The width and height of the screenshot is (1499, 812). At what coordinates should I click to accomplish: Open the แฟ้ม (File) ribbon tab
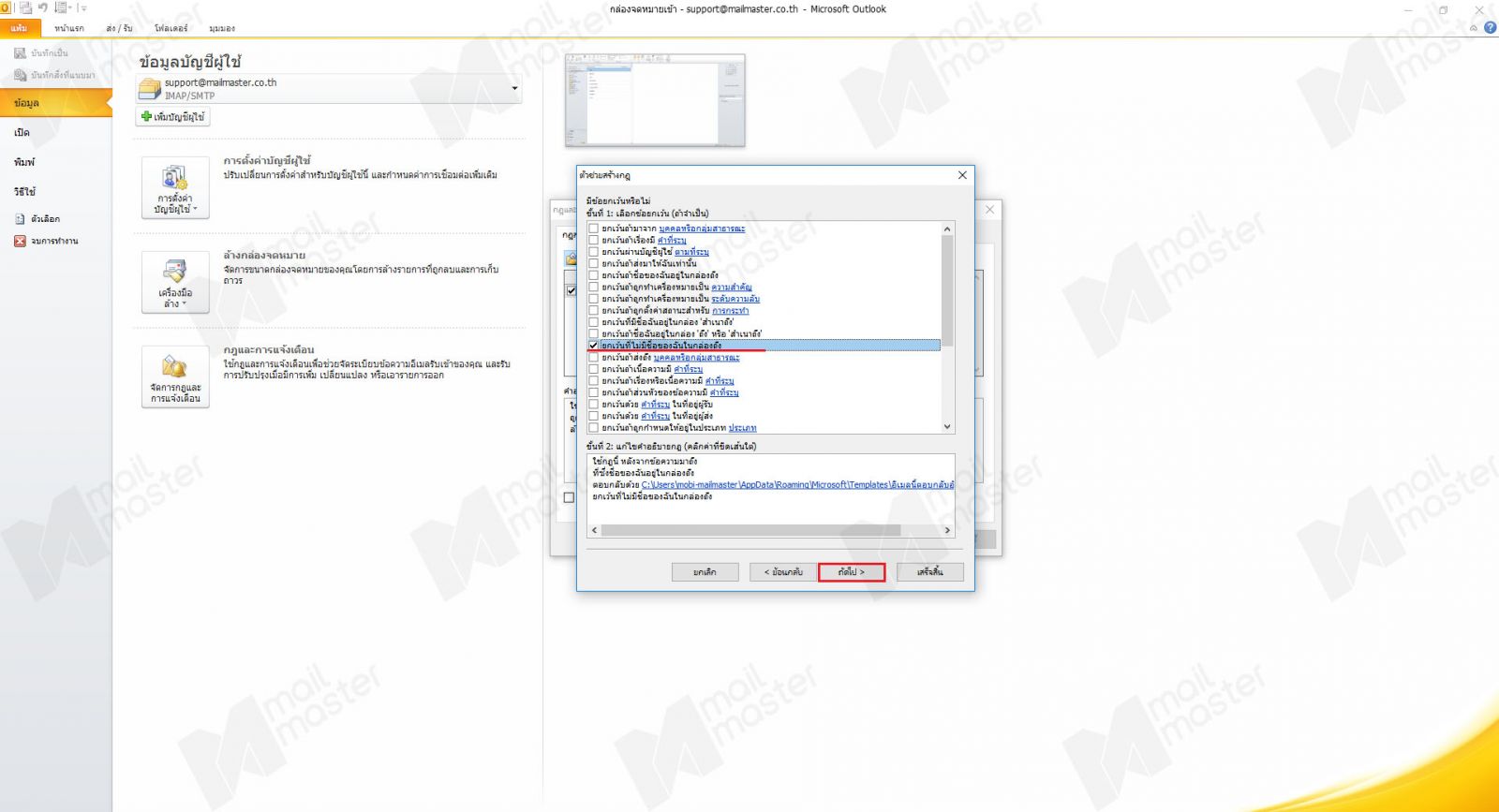pos(19,28)
